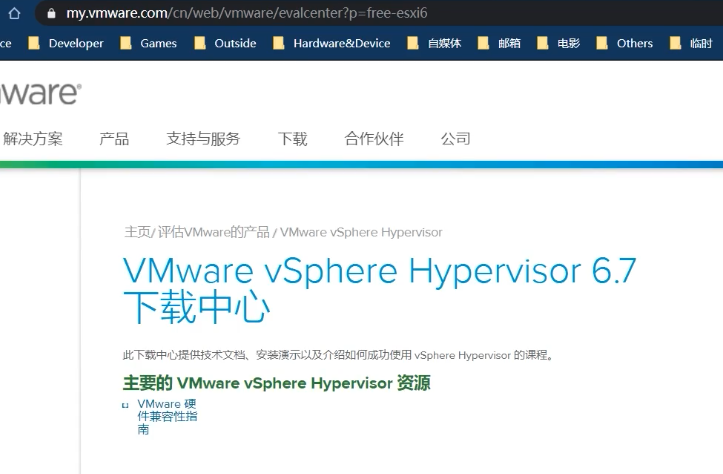
Task: Open the Outside bookmarks folder
Action: pos(225,43)
